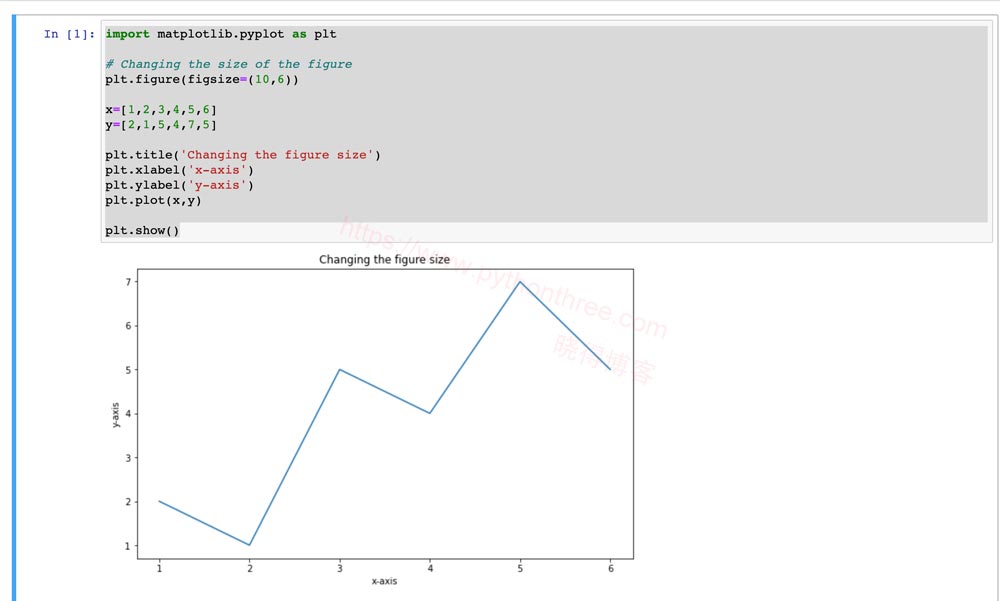
Task: Click the import matplotlib.pyplot line
Action: pos(221,34)
